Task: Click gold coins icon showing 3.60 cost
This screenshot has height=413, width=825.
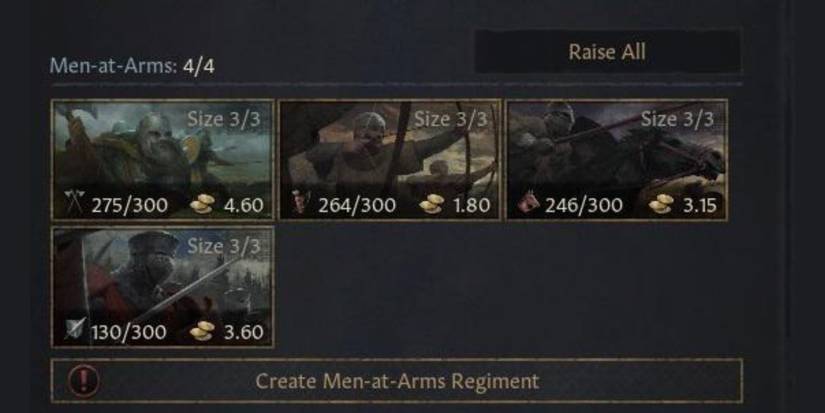Action: pos(202,331)
